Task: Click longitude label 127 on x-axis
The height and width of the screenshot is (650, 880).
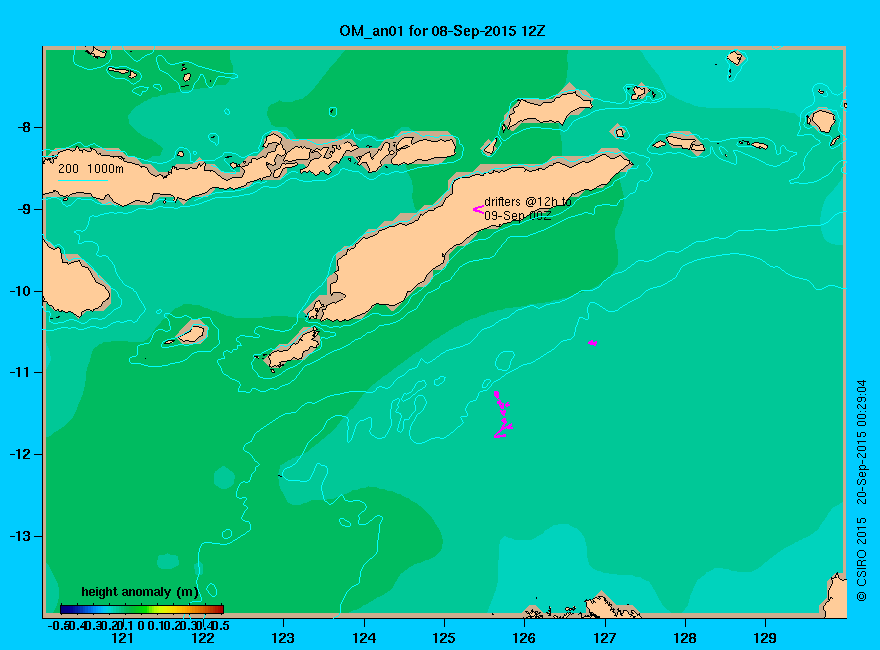Action: click(604, 638)
